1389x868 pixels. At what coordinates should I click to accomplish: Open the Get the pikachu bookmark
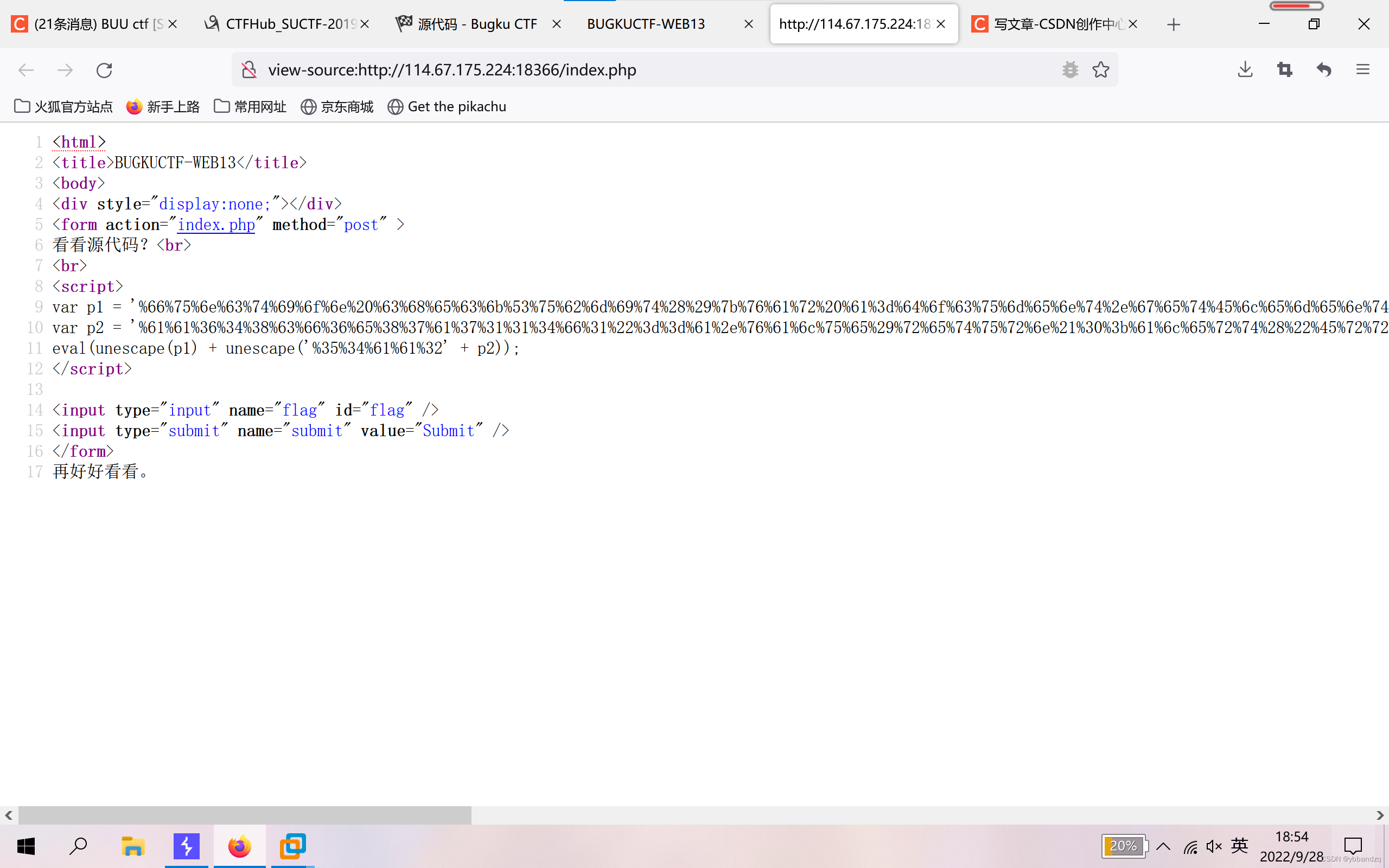[x=447, y=107]
